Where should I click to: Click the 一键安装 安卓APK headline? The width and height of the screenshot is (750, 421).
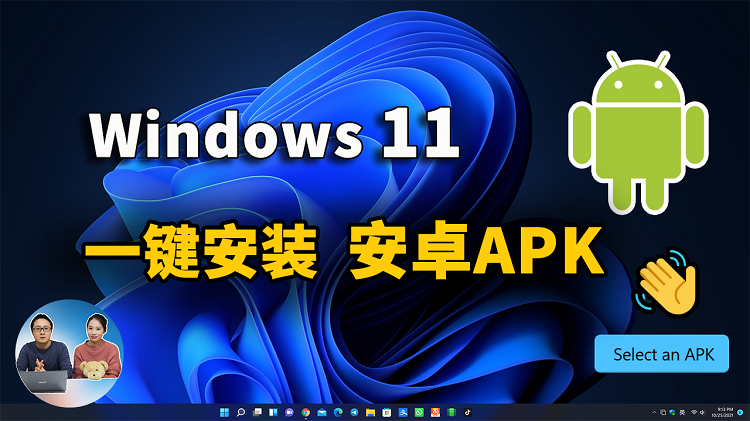tap(342, 252)
